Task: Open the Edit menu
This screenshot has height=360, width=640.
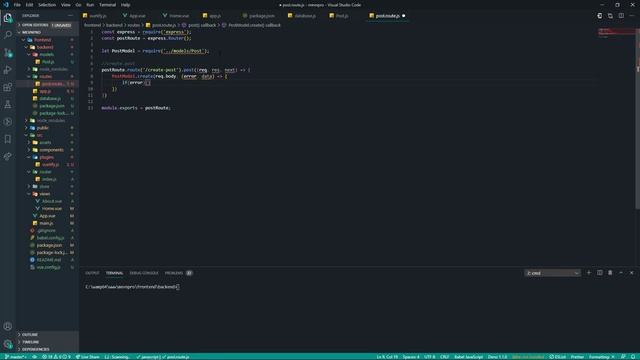Action: click(29, 5)
